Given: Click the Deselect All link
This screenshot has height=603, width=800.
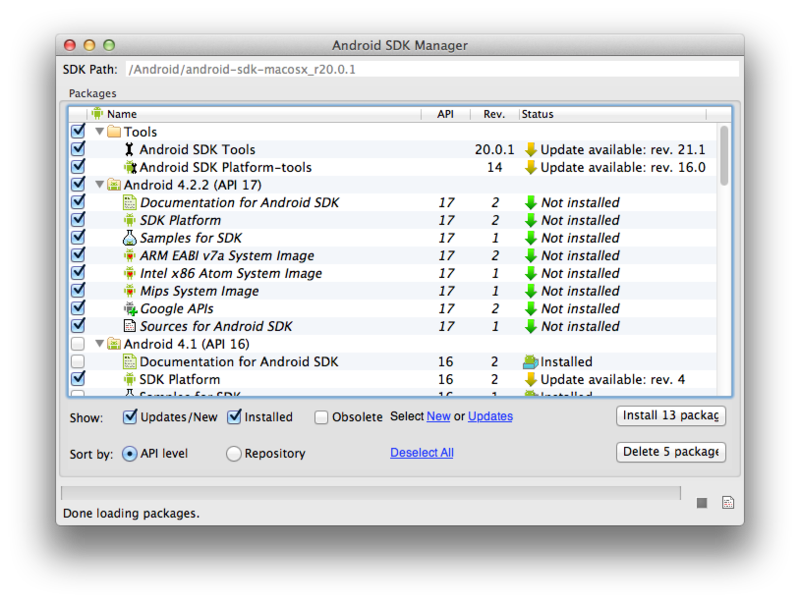Looking at the screenshot, I should 422,453.
